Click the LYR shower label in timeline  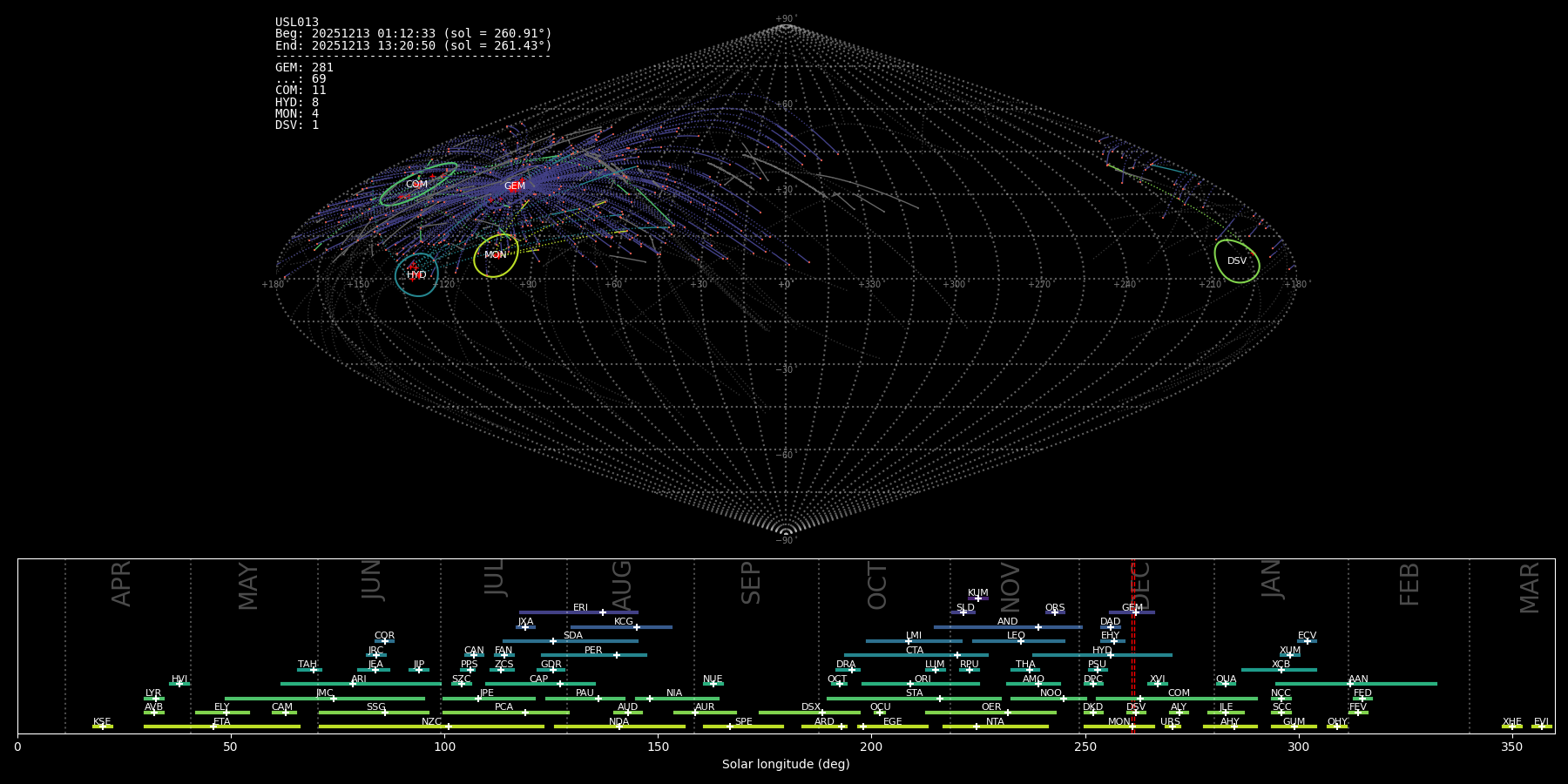pos(153,693)
